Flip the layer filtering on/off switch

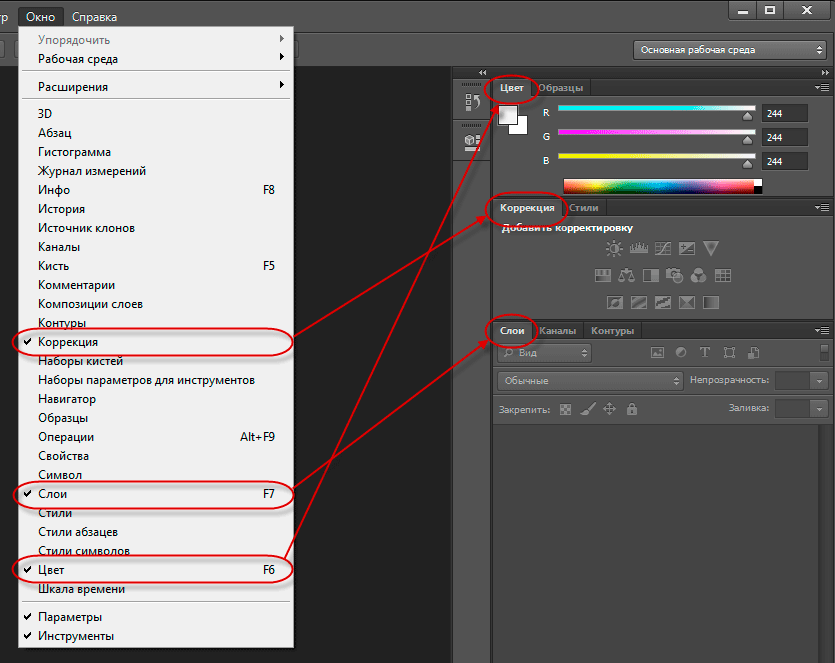click(824, 353)
